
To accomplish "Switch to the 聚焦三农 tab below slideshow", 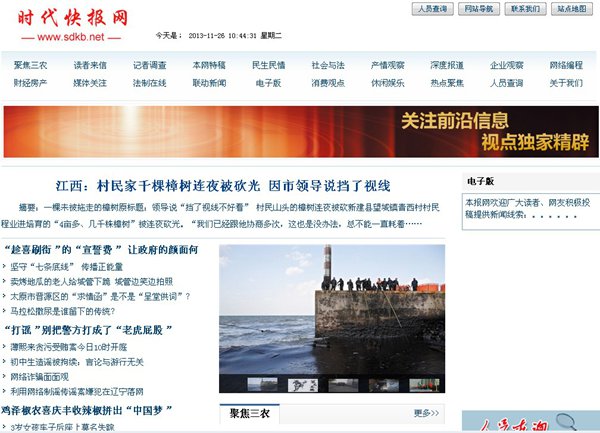I will [x=249, y=413].
